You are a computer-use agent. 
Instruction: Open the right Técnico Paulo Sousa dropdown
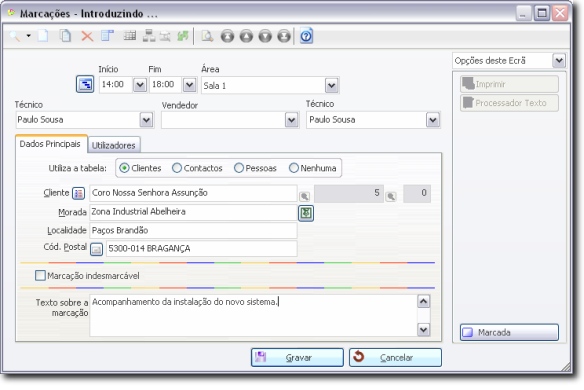point(433,120)
